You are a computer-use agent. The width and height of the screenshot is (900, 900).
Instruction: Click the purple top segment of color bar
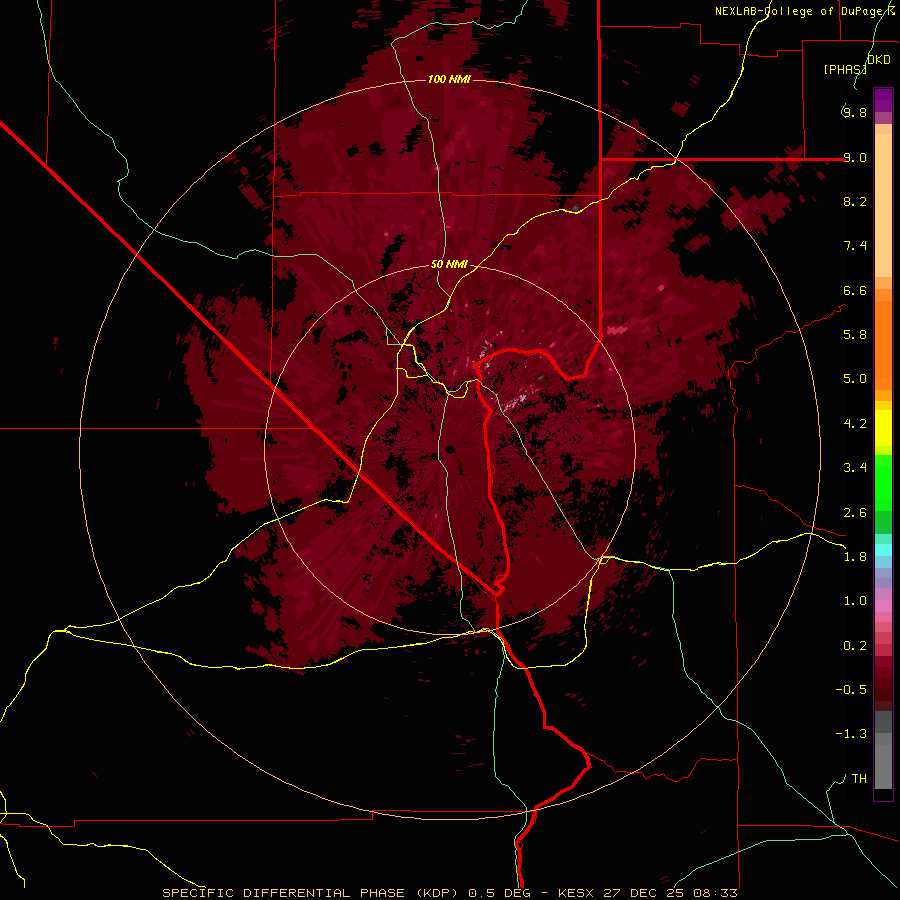(883, 100)
